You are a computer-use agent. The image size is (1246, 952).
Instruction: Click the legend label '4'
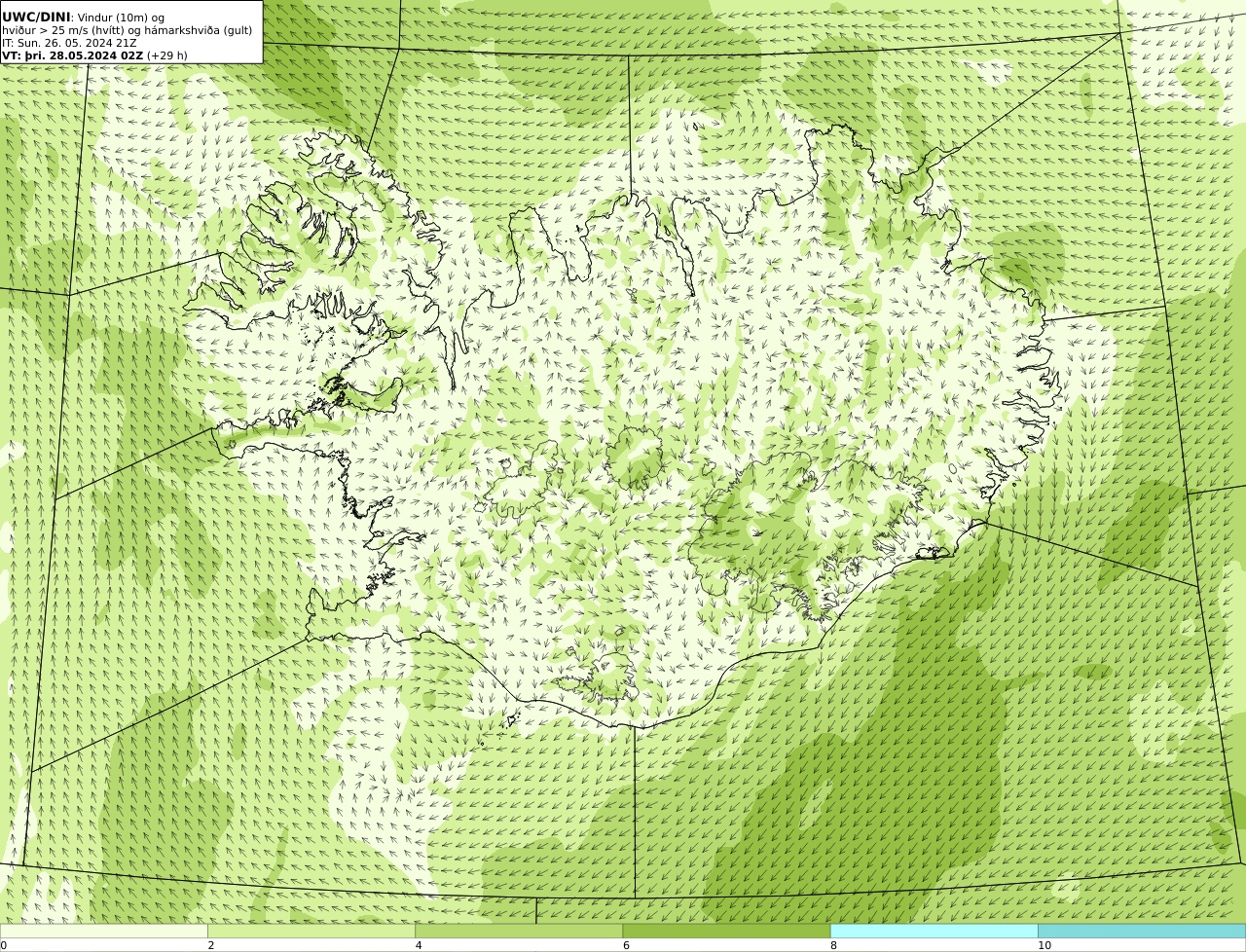[x=419, y=945]
